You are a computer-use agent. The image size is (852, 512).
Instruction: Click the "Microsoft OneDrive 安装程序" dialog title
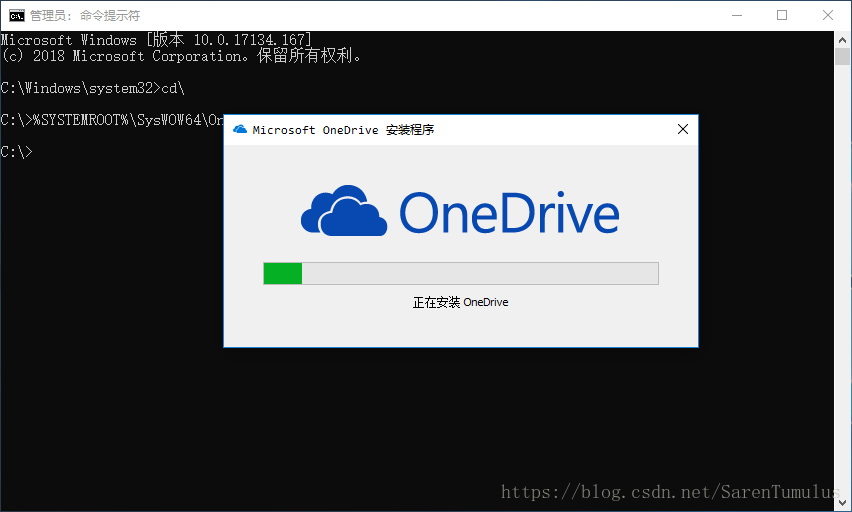(x=343, y=130)
